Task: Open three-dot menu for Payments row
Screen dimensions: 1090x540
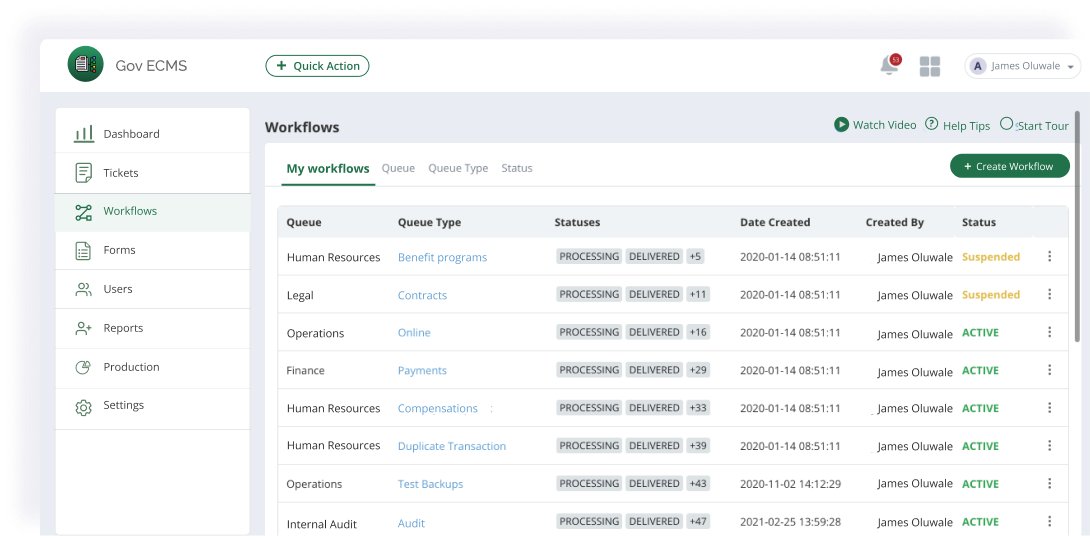Action: point(1049,370)
